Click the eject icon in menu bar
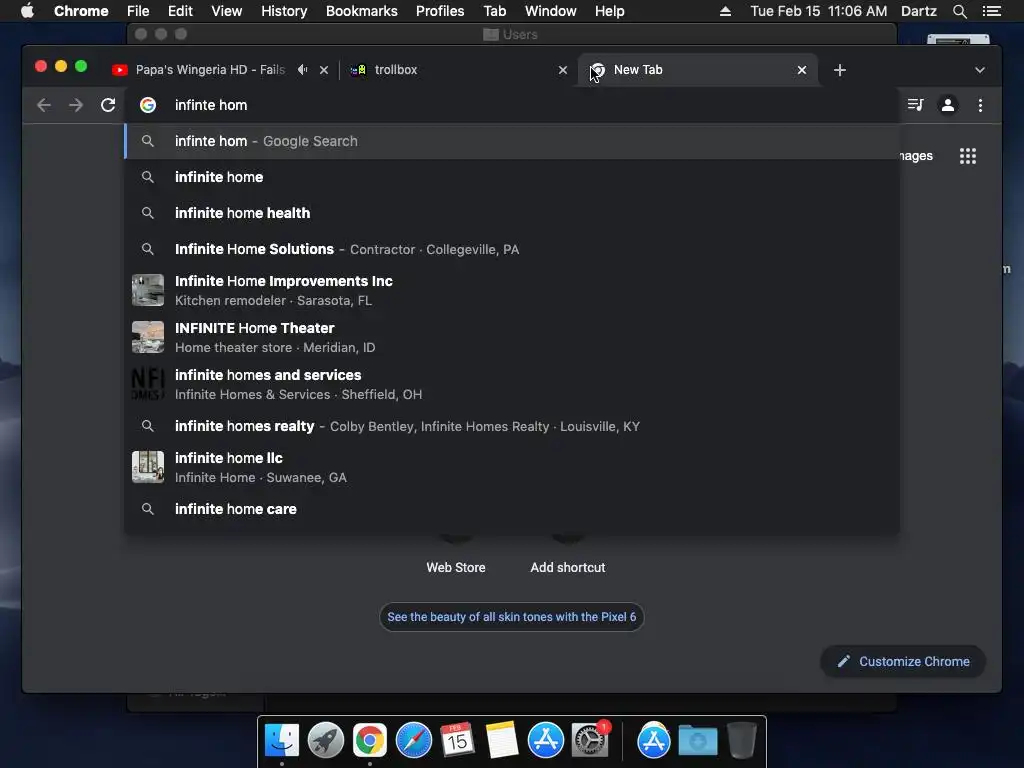Viewport: 1024px width, 768px height. [725, 11]
